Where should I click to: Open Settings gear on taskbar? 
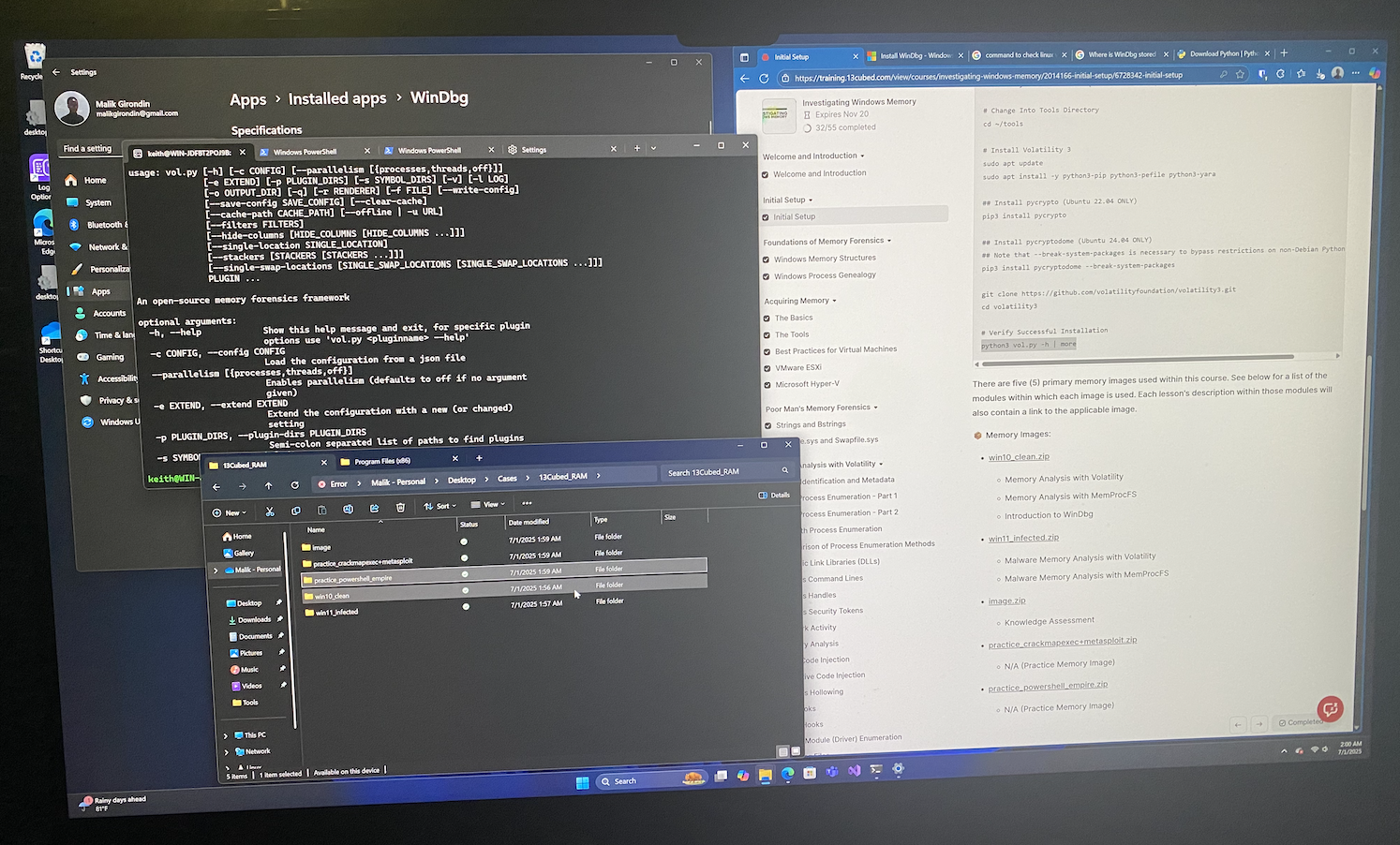click(x=898, y=769)
